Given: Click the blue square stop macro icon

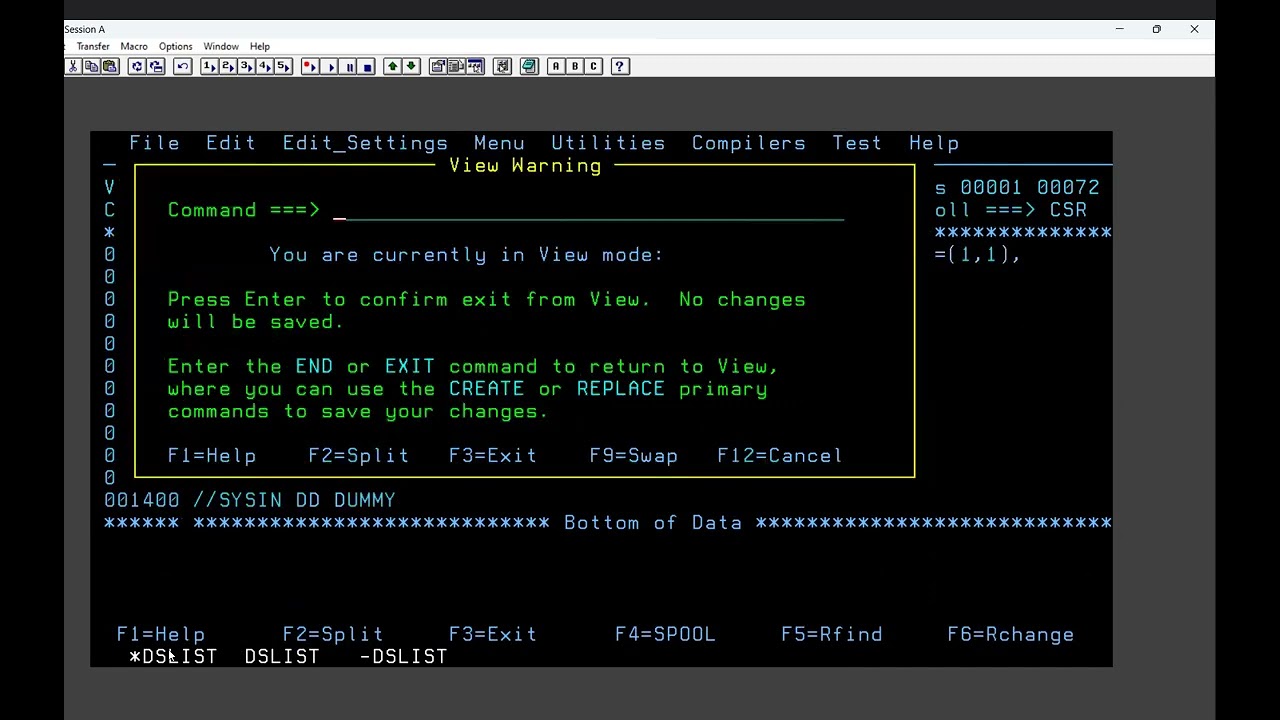Looking at the screenshot, I should pyautogui.click(x=367, y=66).
